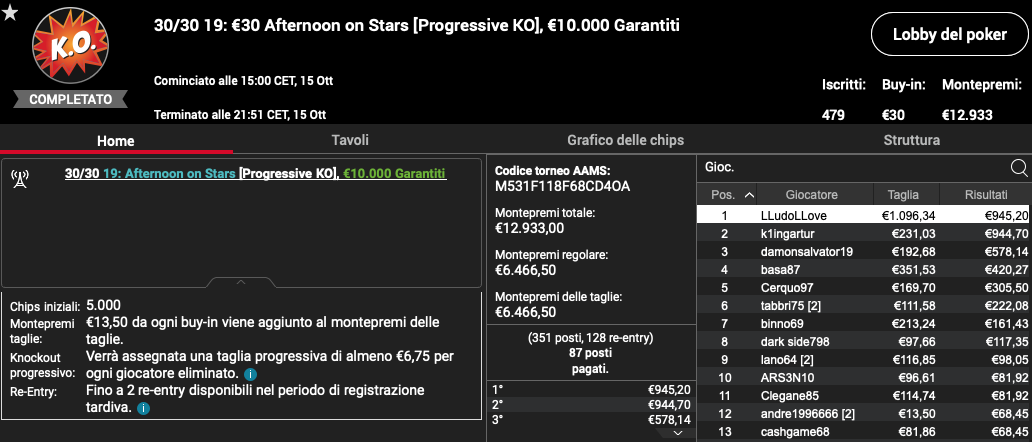Open the Struttura tab
The height and width of the screenshot is (442, 1032).
point(912,140)
